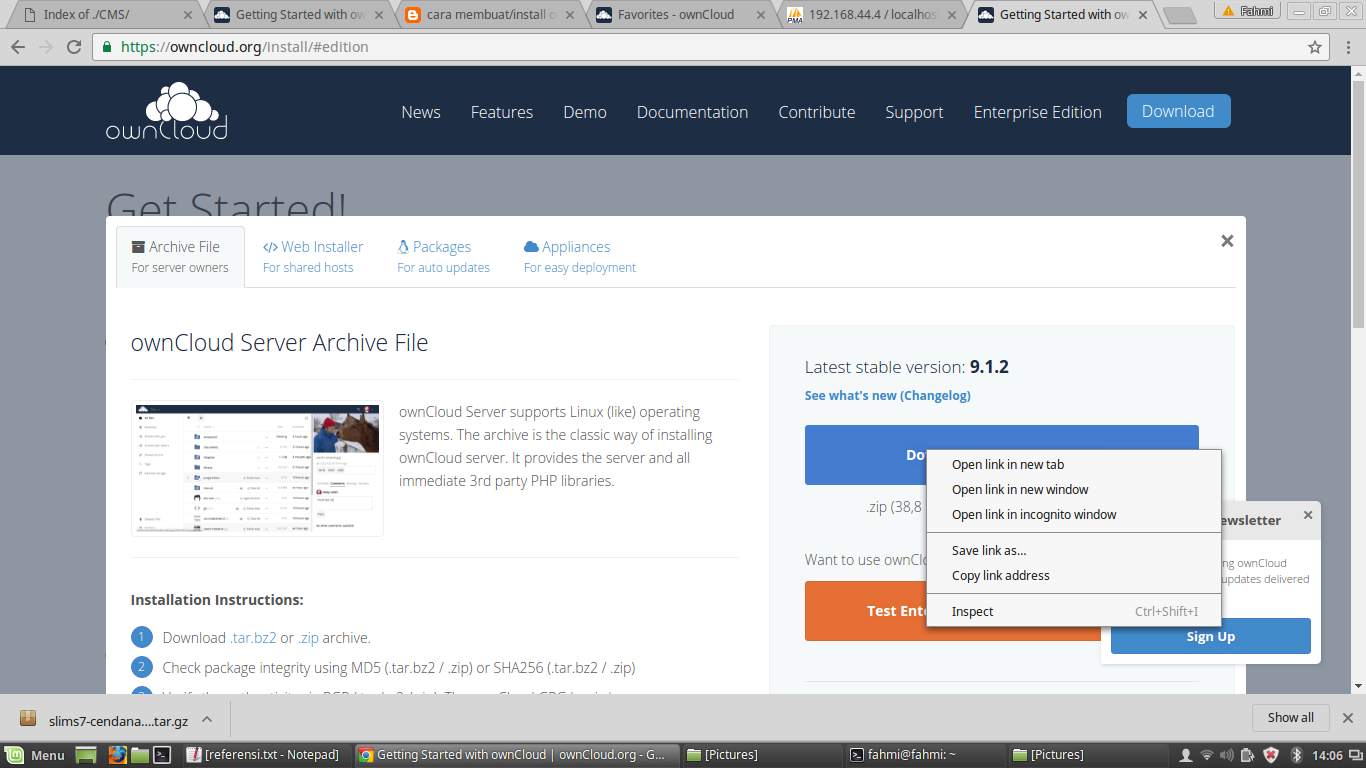
Task: Click the red shield update tray icon
Action: 1271,755
